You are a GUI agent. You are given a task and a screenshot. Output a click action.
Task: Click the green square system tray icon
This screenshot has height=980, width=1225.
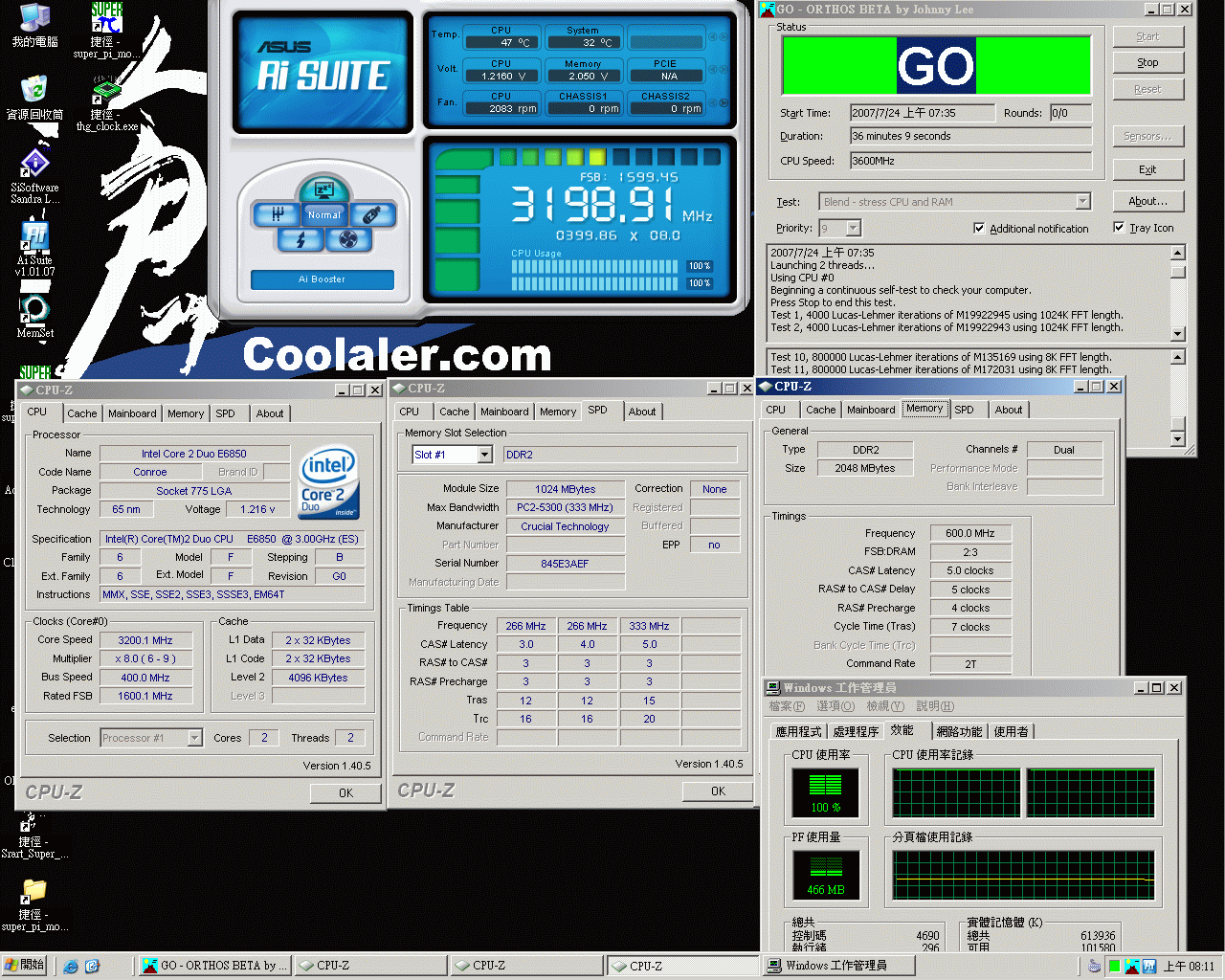point(1114,967)
